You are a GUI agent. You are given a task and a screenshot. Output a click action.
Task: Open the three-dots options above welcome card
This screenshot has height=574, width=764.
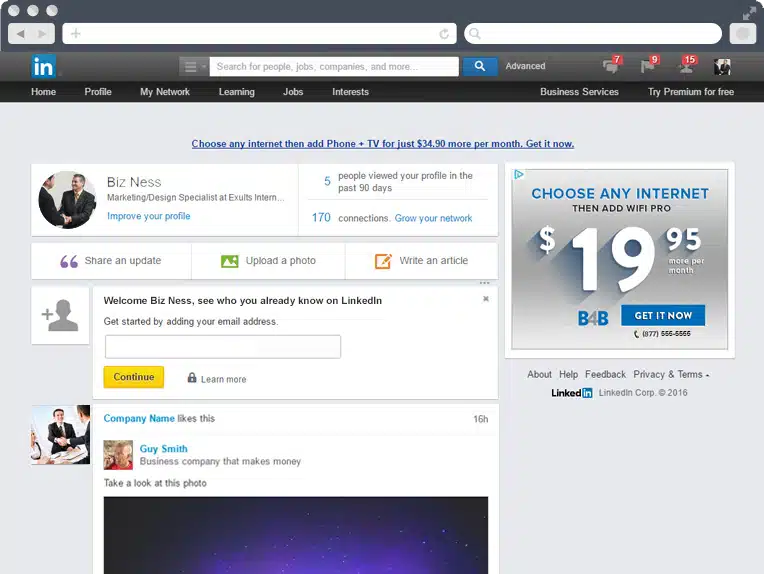(x=484, y=283)
